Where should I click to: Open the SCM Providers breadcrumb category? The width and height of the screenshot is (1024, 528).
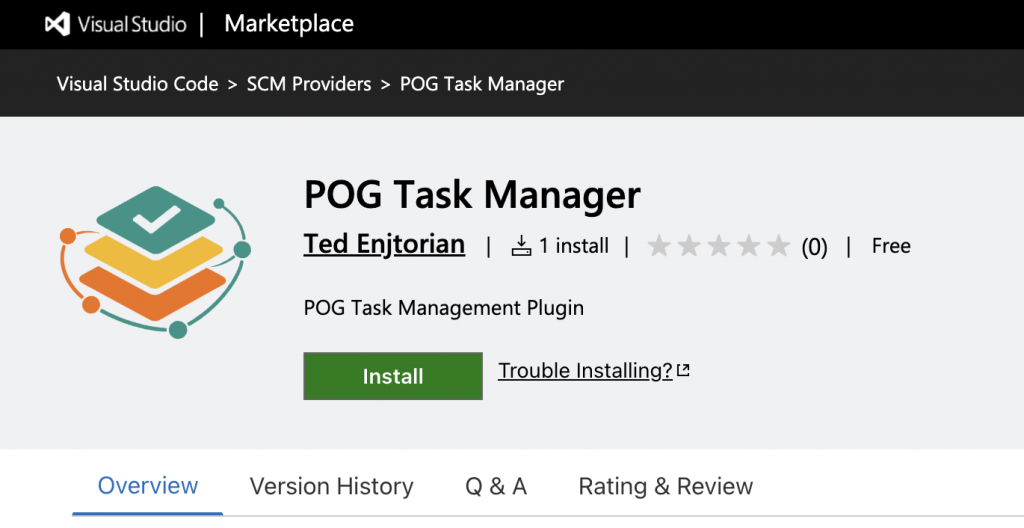click(309, 84)
